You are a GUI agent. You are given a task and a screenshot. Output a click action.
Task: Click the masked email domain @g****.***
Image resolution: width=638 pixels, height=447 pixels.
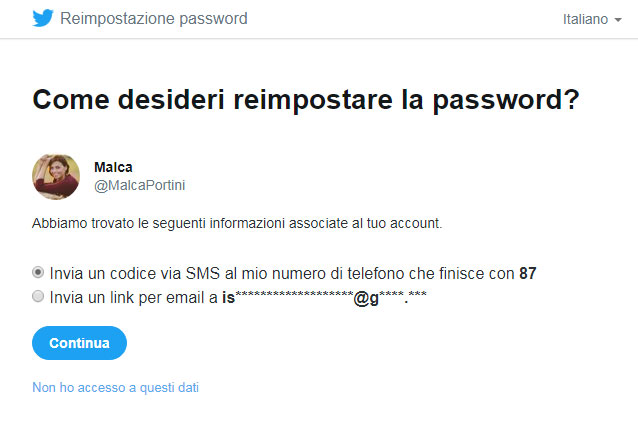[390, 298]
